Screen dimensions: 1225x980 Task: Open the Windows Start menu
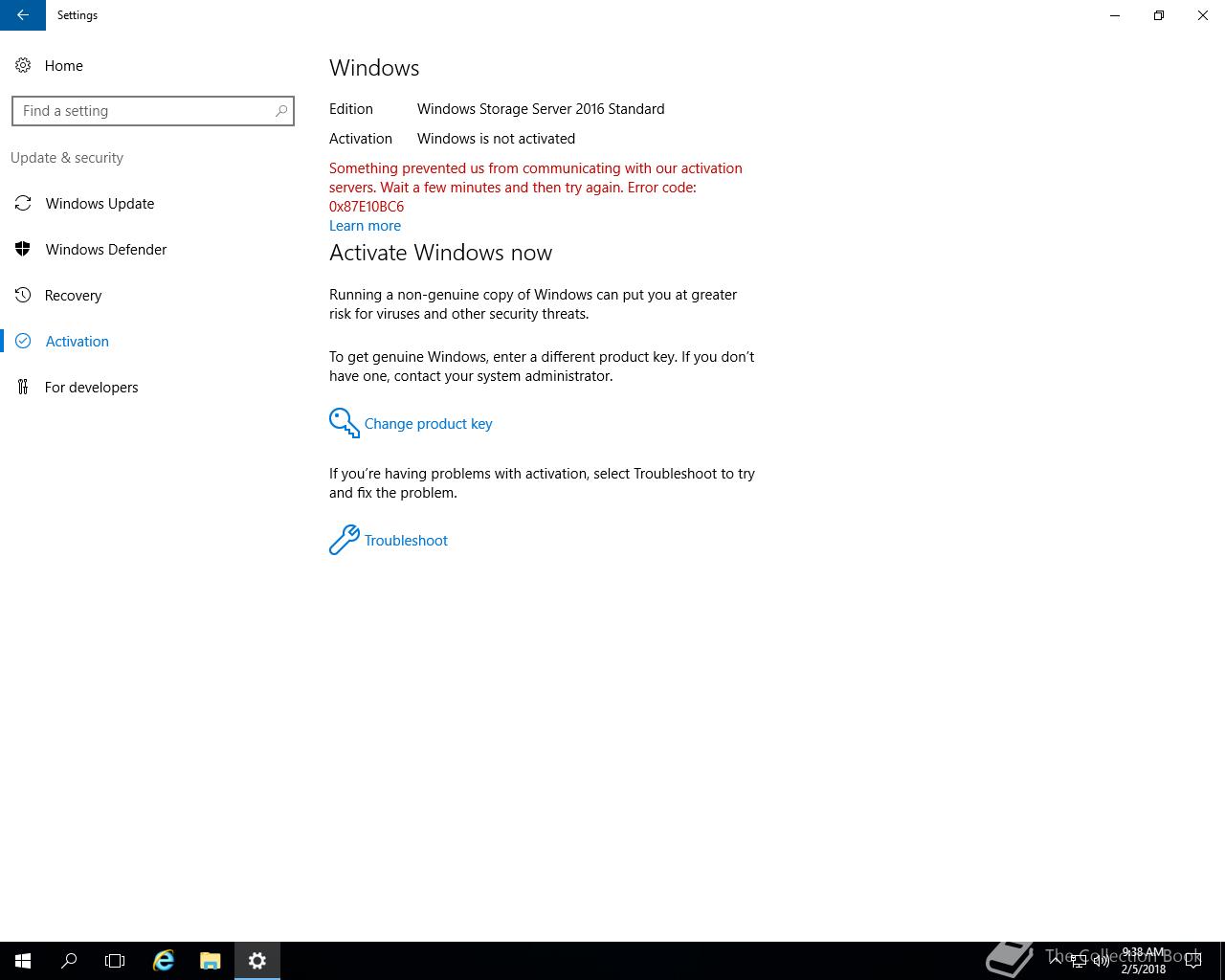(23, 961)
